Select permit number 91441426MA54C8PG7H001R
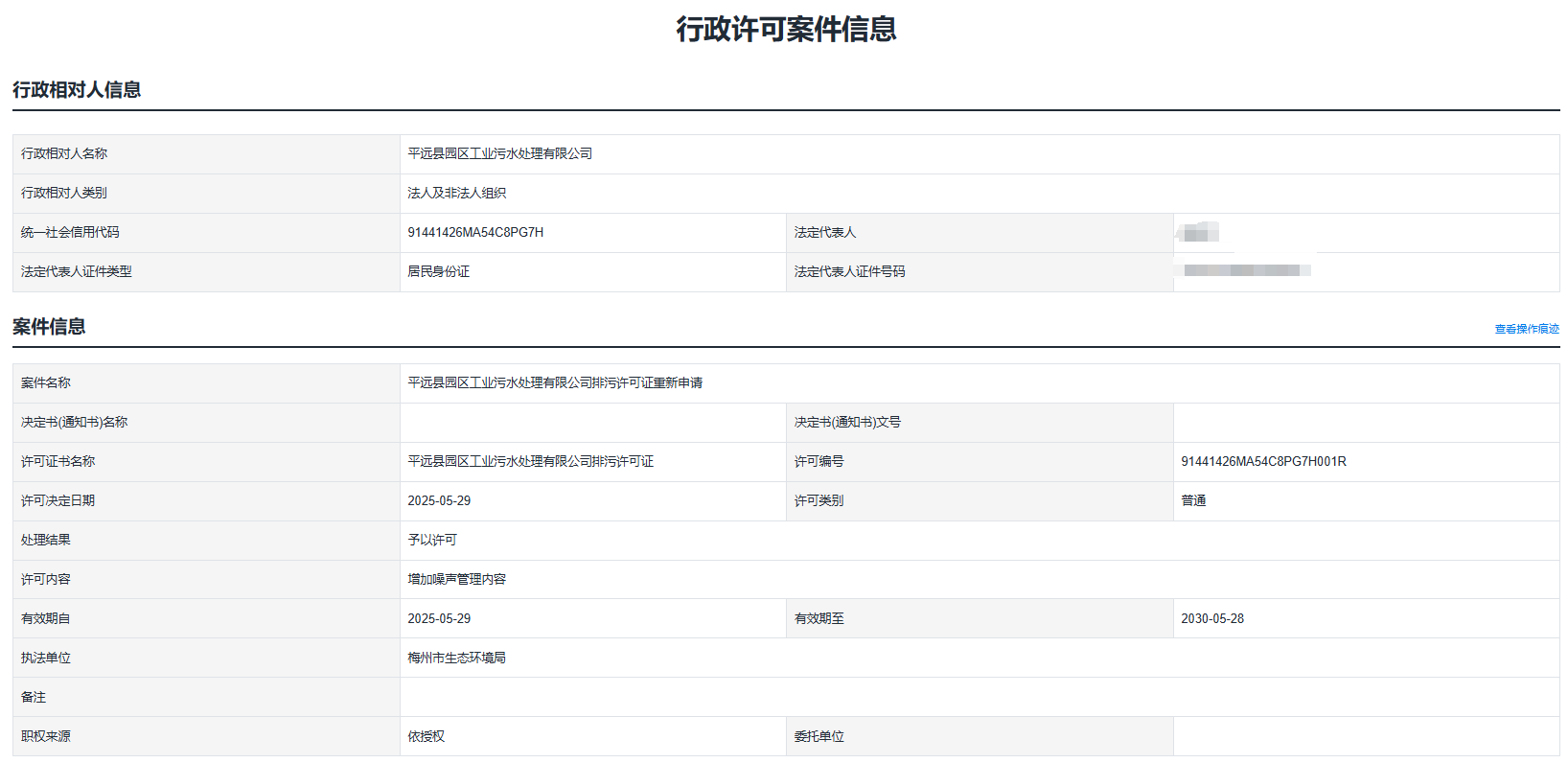This screenshot has height=763, width=1568. tap(1263, 462)
